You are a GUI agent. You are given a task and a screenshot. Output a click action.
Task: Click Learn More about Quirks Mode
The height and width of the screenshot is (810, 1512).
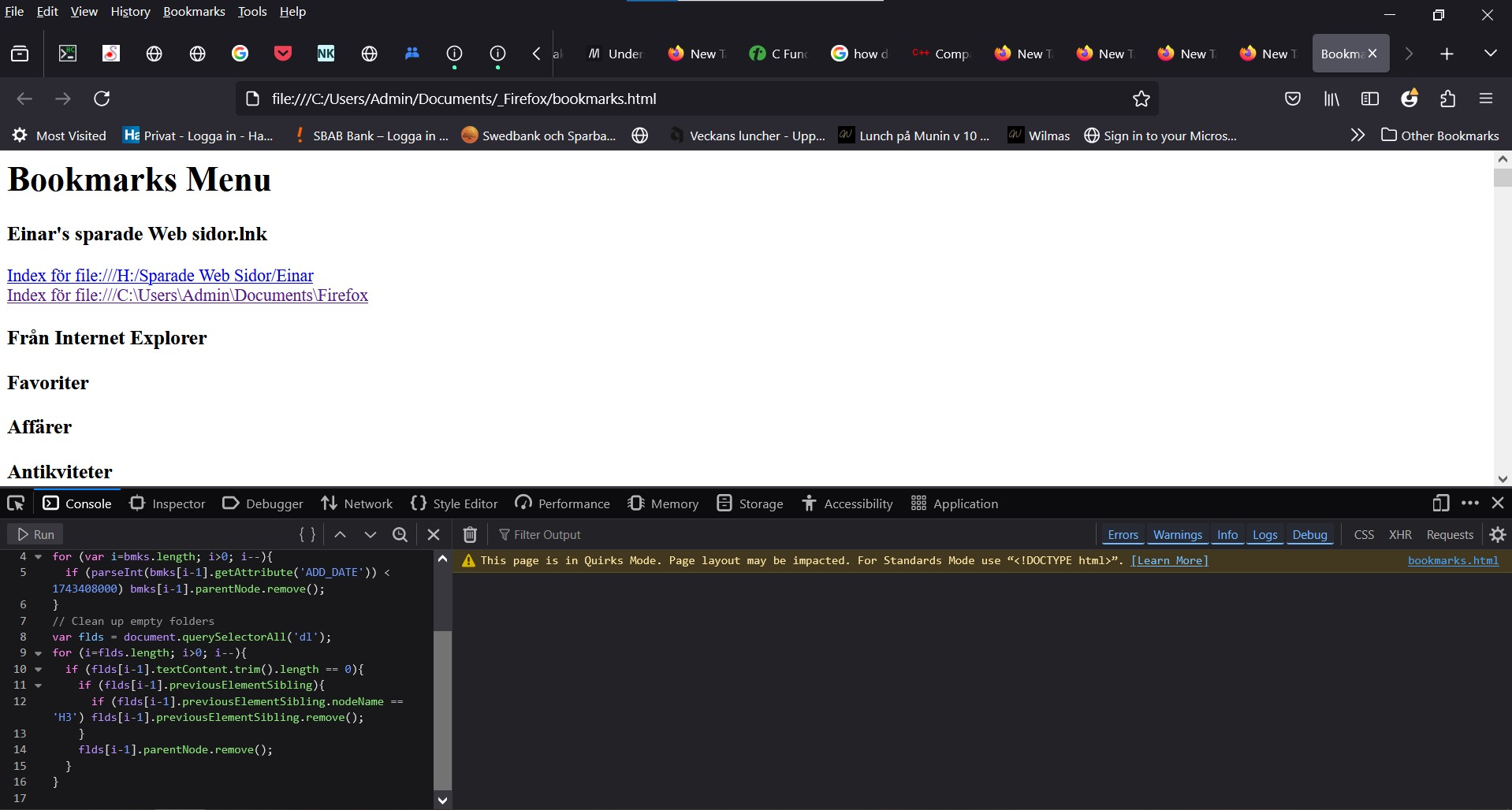pos(1169,560)
